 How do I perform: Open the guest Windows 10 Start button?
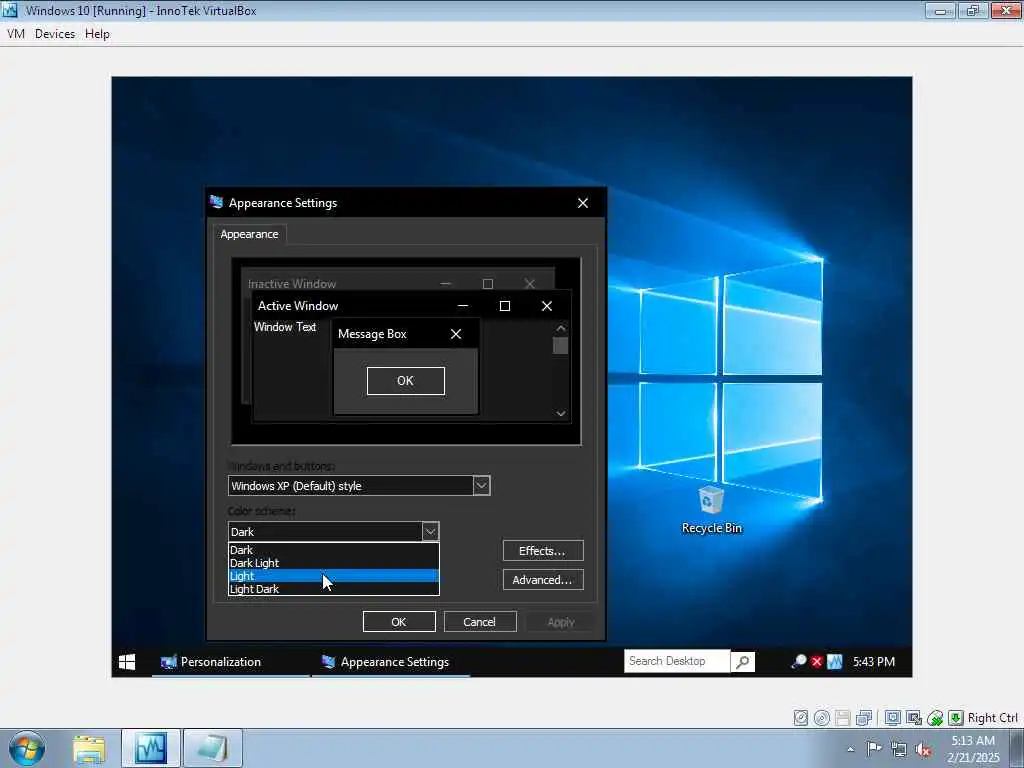(127, 662)
